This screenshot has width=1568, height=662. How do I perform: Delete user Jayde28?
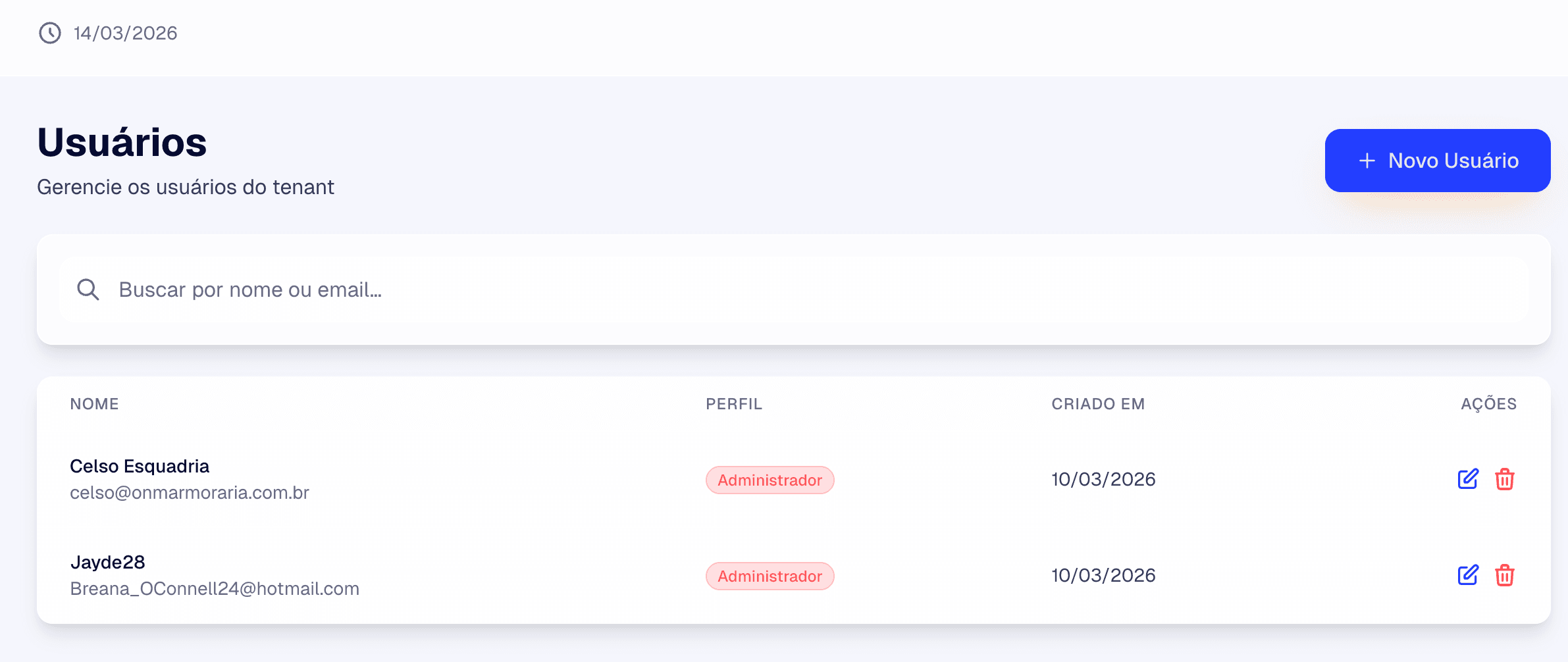click(1505, 575)
